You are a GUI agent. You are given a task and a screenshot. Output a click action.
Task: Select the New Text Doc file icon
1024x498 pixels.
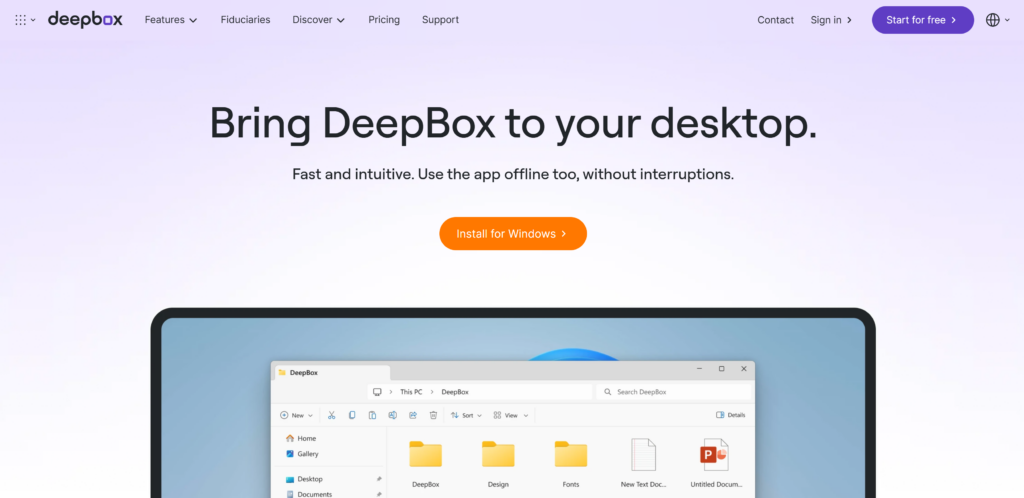(643, 454)
